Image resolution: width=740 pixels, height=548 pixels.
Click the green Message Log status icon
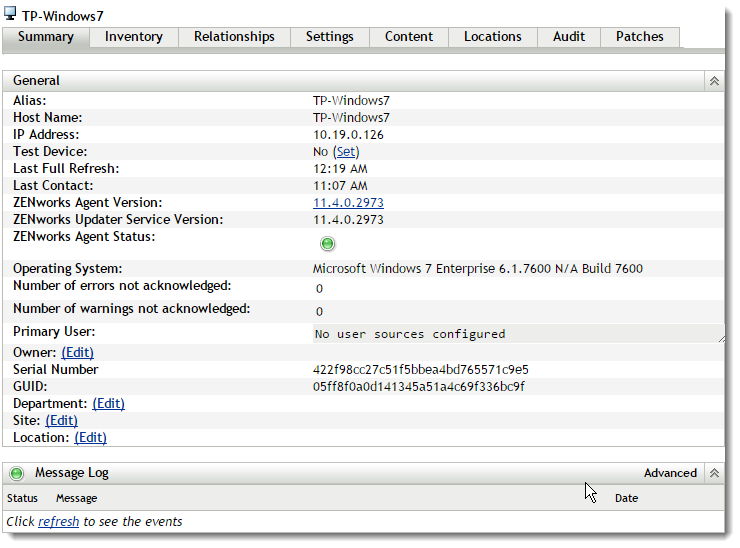pyautogui.click(x=17, y=473)
